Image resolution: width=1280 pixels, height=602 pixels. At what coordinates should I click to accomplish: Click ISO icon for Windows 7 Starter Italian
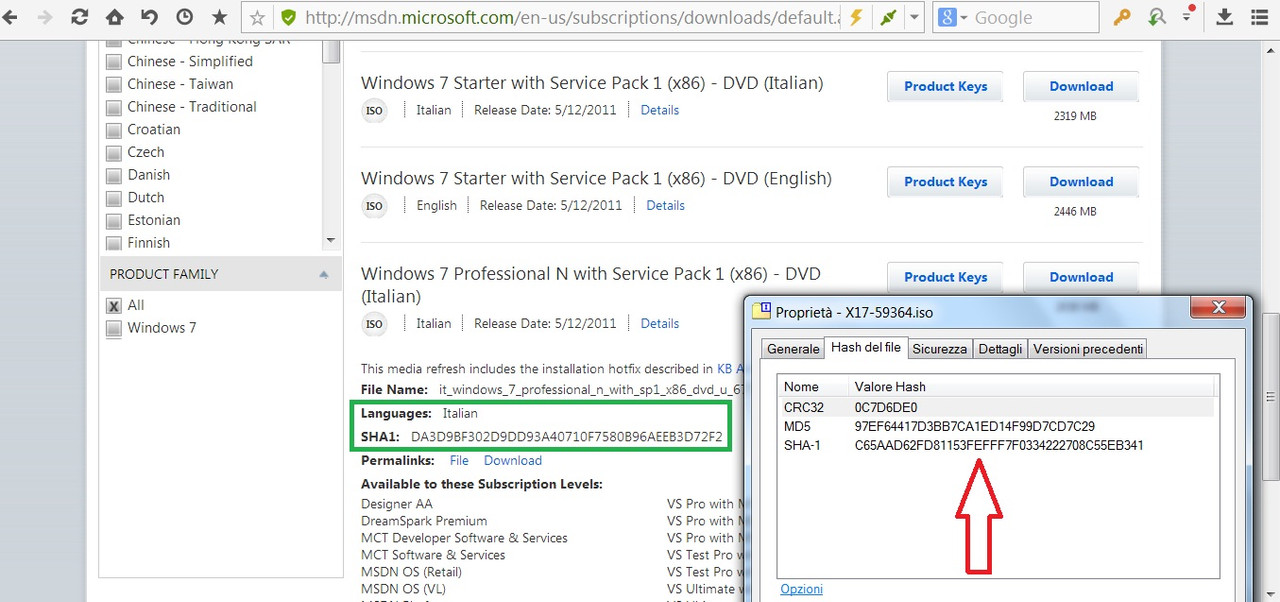pyautogui.click(x=374, y=110)
